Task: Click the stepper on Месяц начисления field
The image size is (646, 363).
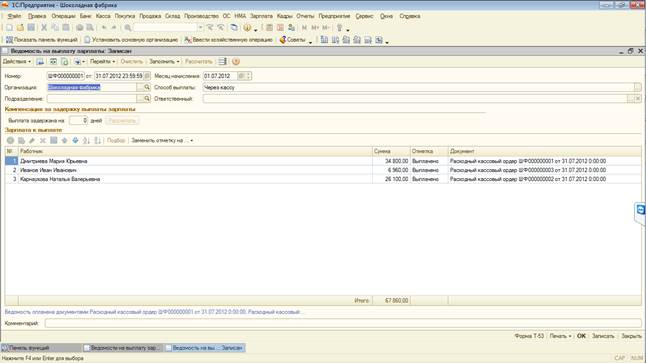Action: [248, 76]
